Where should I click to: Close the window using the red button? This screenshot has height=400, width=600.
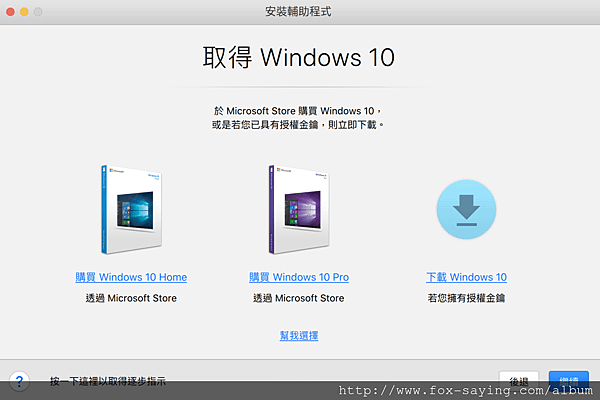point(10,12)
